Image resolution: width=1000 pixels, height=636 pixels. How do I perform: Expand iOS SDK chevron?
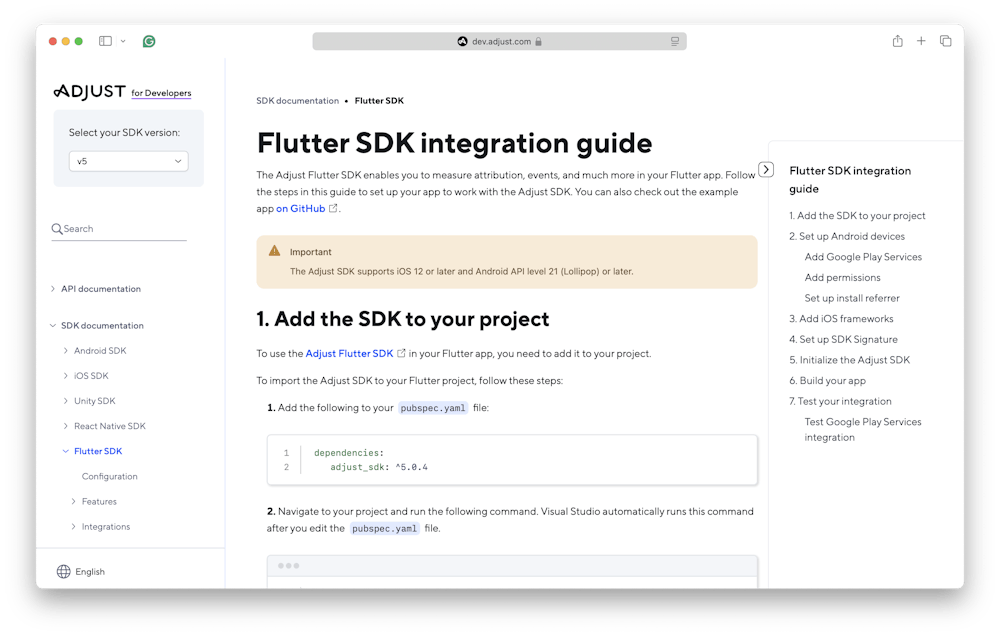tap(65, 376)
